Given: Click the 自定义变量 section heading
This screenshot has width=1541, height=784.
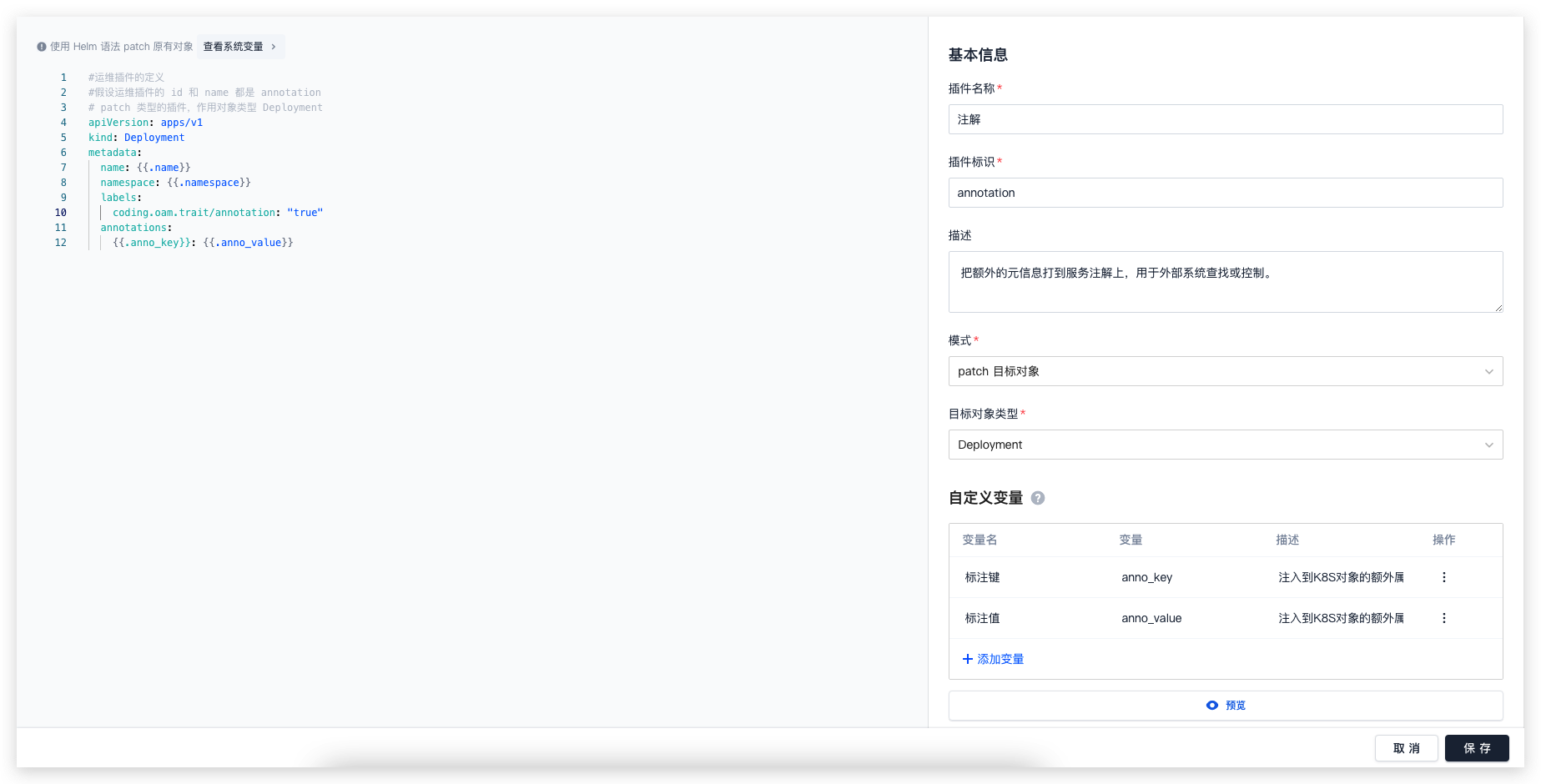Looking at the screenshot, I should coord(985,498).
